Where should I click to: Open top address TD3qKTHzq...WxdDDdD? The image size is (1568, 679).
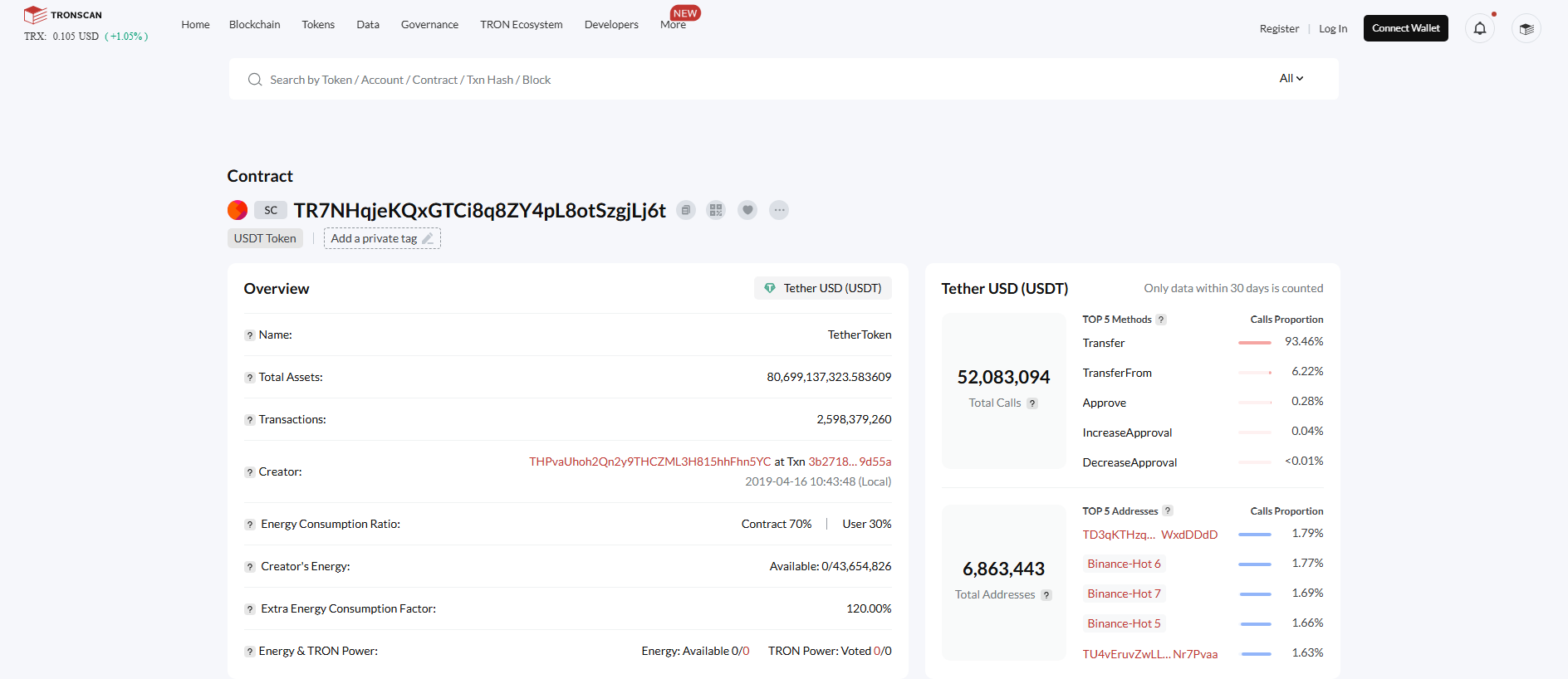pos(1150,535)
